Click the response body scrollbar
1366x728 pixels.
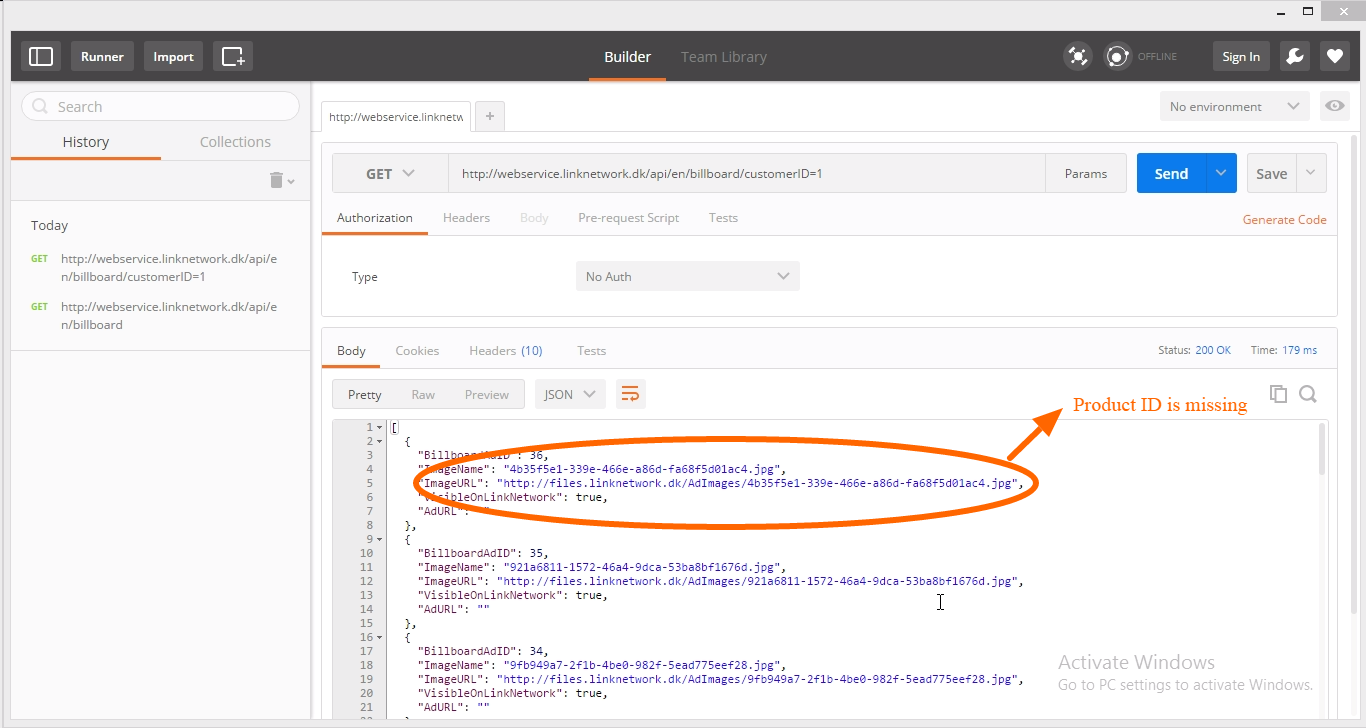coord(1322,450)
